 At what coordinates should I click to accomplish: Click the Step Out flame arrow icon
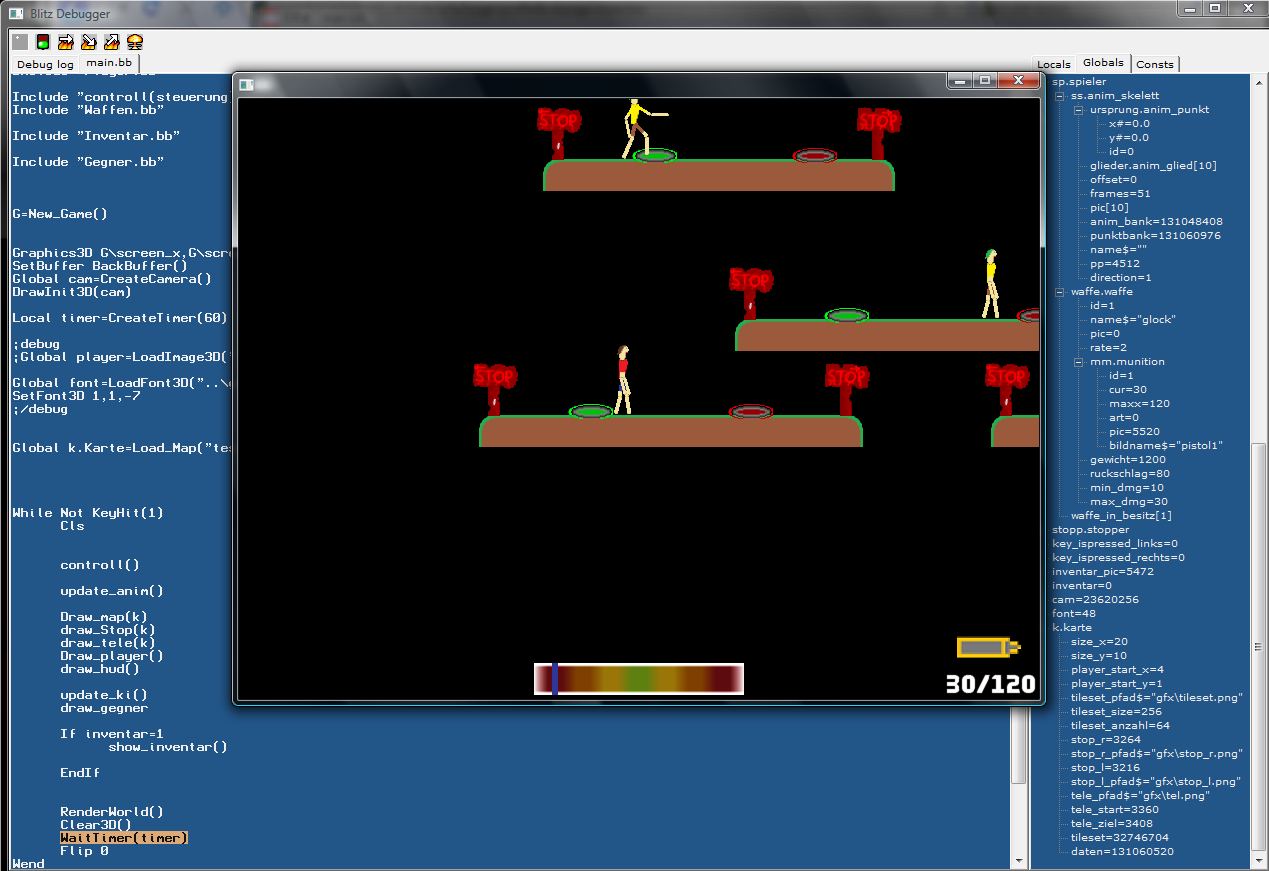click(112, 42)
